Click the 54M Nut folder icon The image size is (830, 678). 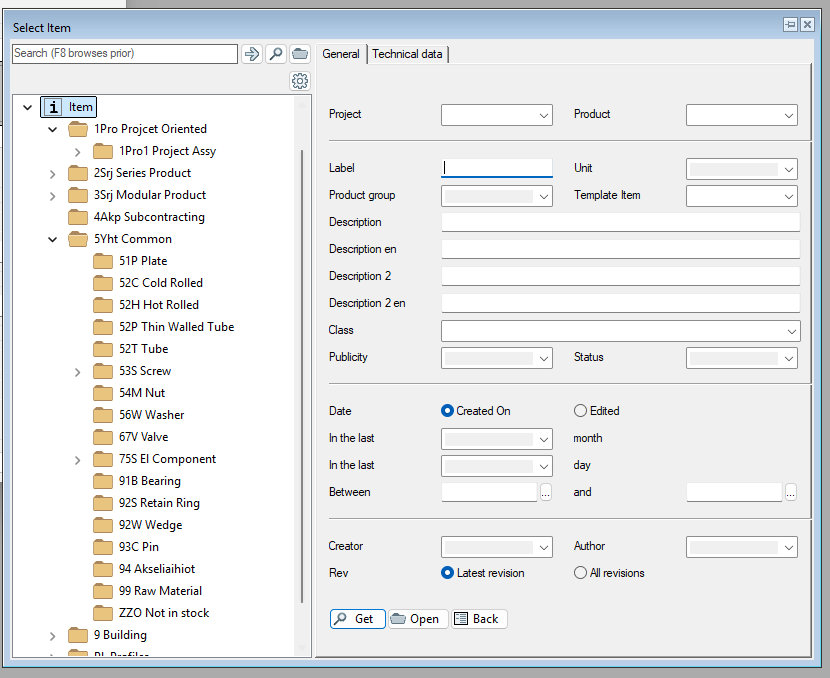tap(103, 393)
